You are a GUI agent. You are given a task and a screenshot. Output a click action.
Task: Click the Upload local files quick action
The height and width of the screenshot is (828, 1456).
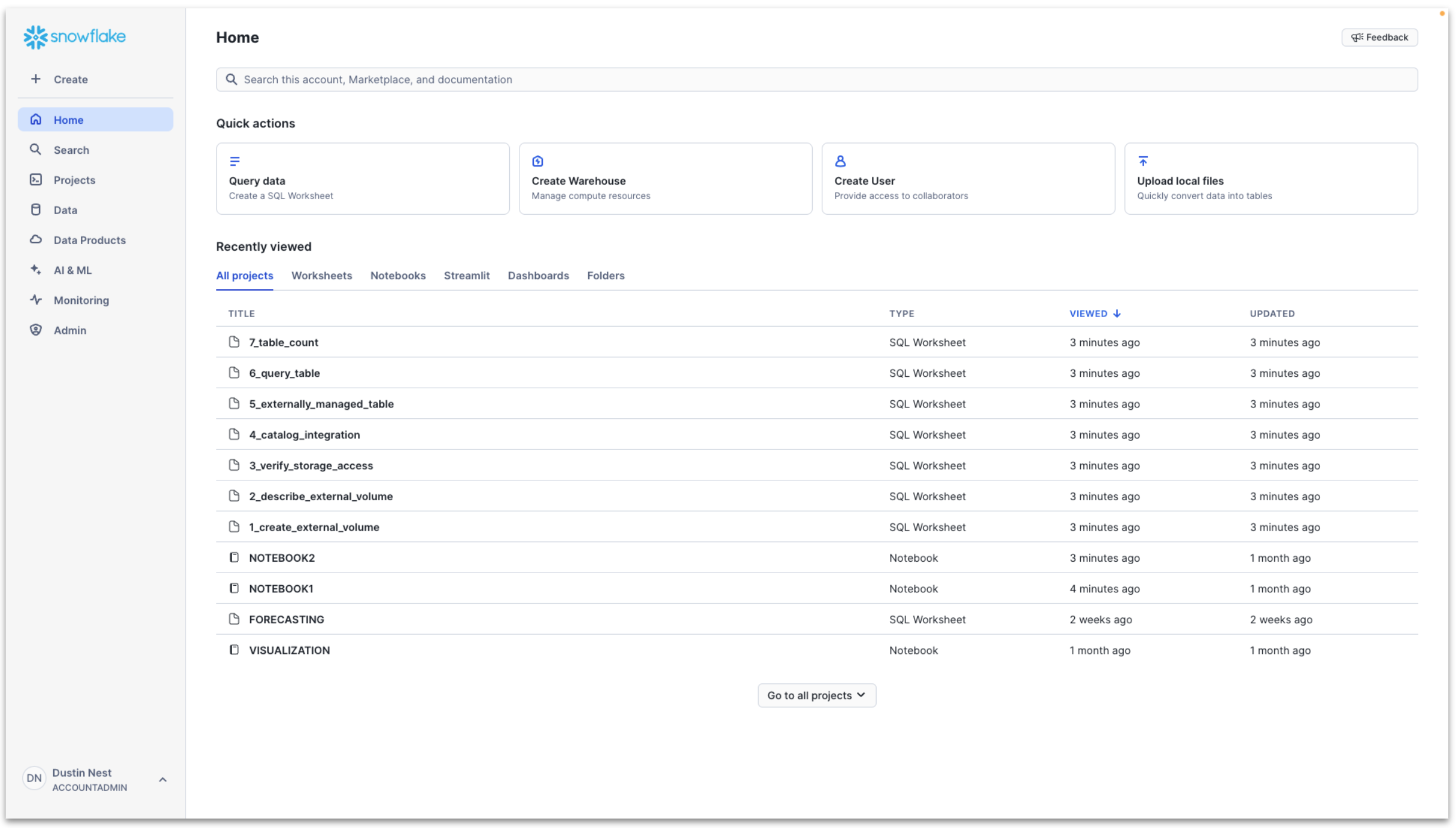[1270, 178]
